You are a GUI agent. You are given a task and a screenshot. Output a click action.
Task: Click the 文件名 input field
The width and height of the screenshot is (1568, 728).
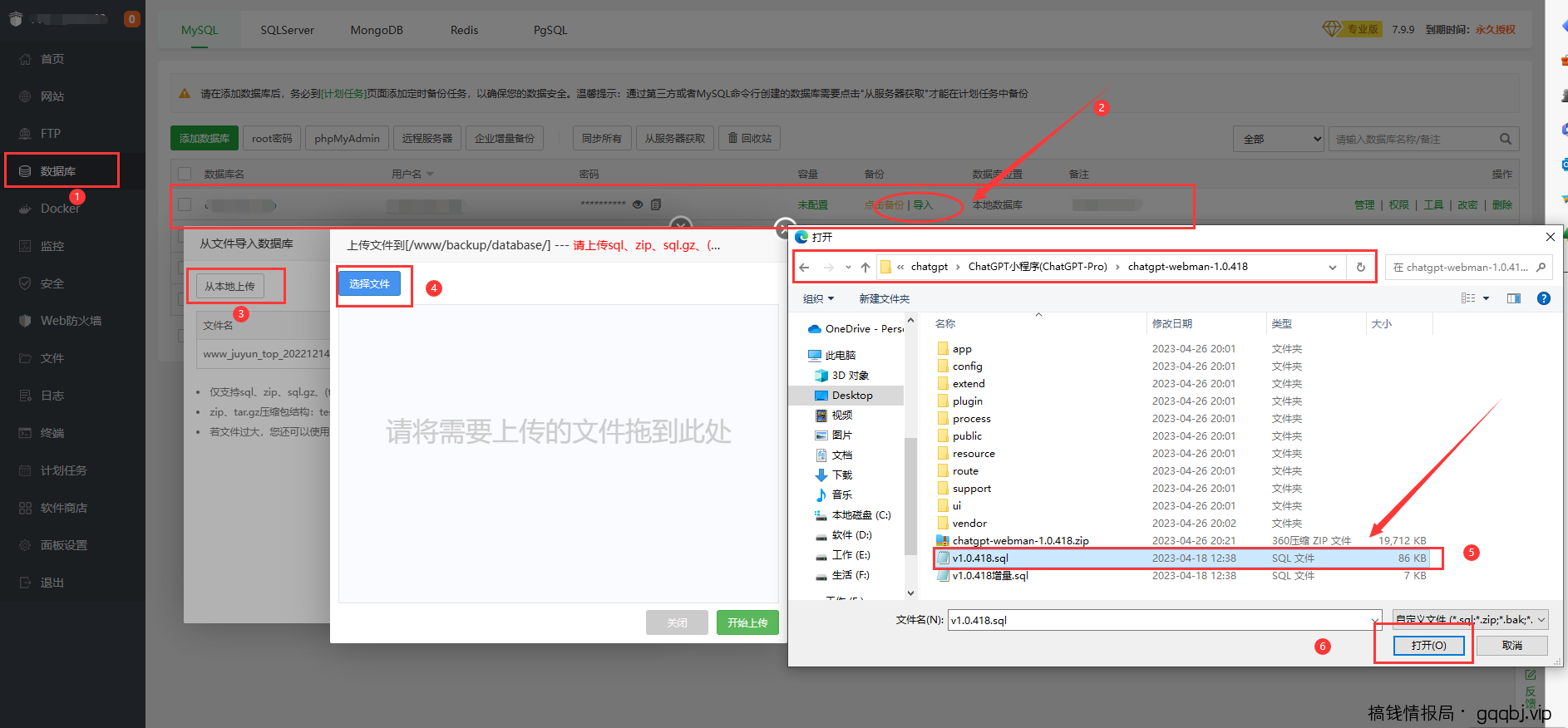click(x=1160, y=620)
